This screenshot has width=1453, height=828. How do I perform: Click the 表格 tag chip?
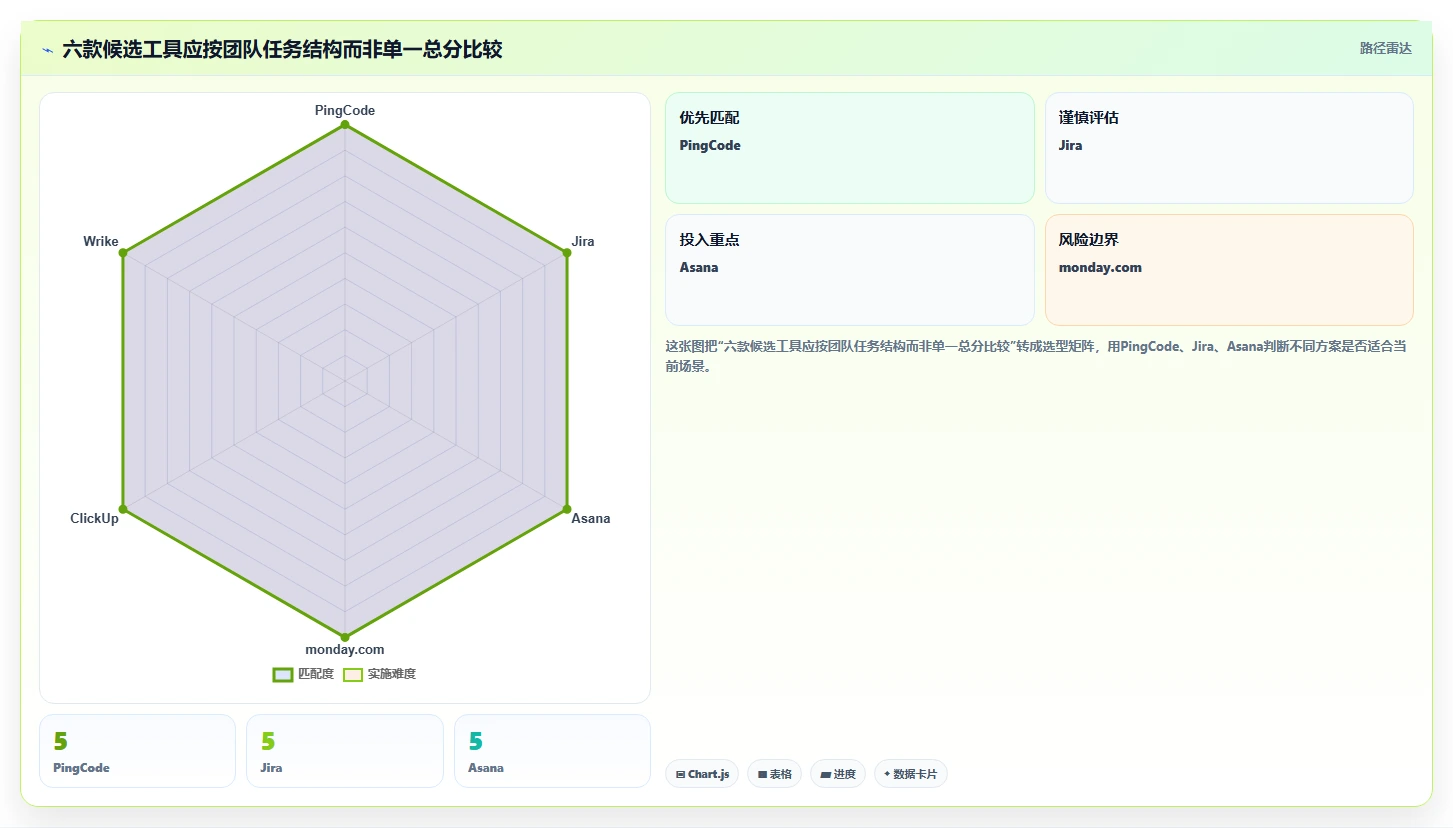tap(774, 774)
